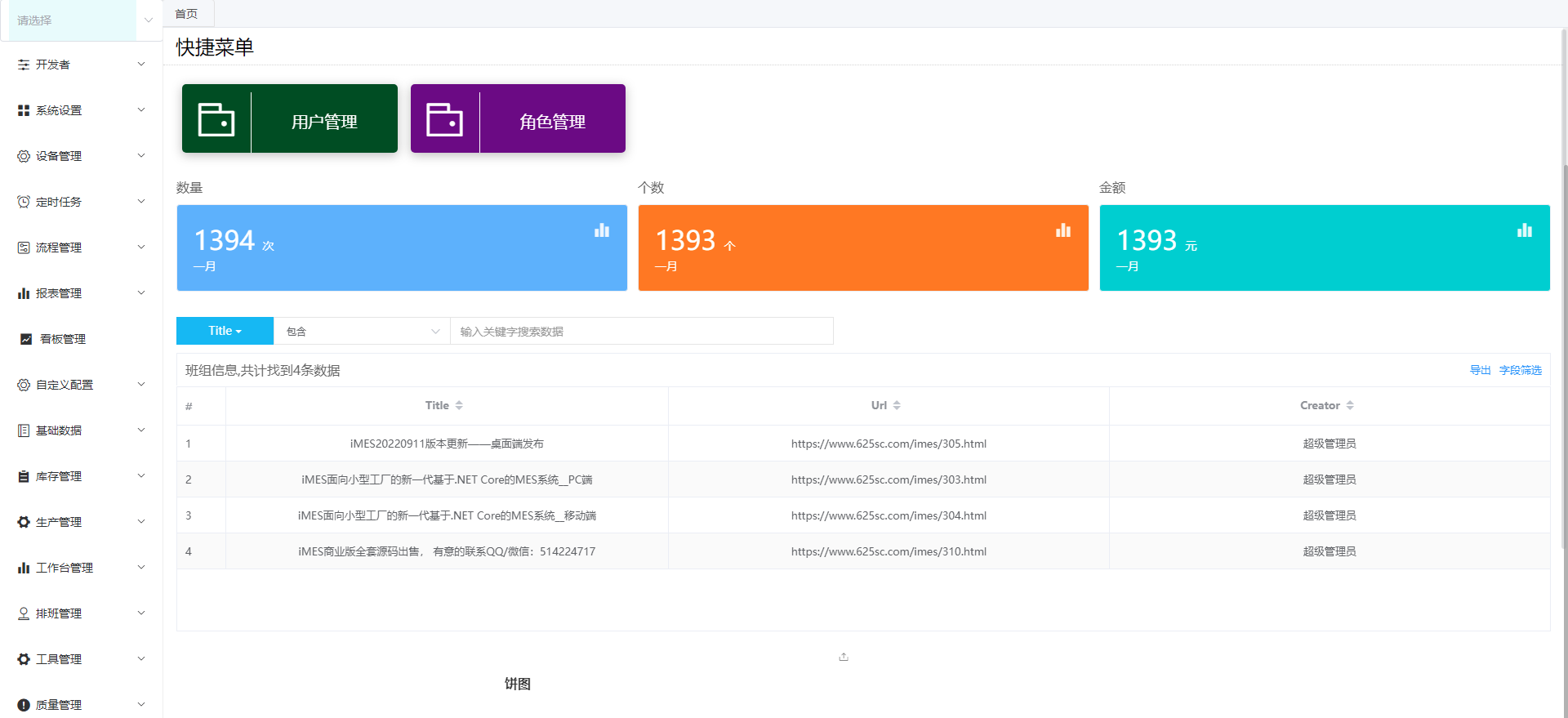Open 角色管理 quick menu card
Image resolution: width=1568 pixels, height=718 pixels.
[518, 118]
